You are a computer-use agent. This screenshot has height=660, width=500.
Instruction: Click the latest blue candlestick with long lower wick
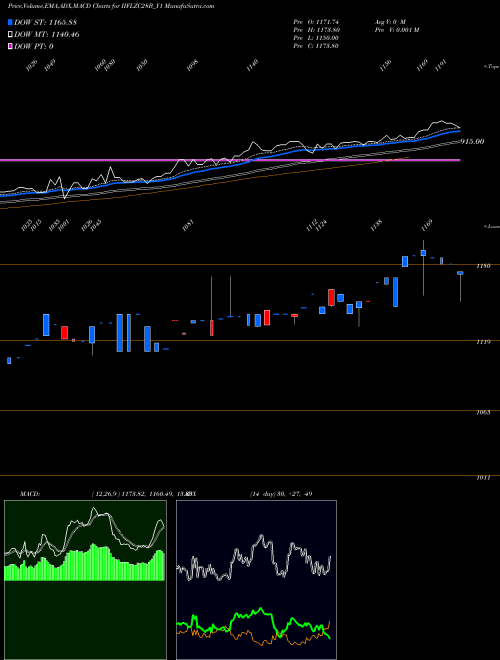point(460,274)
